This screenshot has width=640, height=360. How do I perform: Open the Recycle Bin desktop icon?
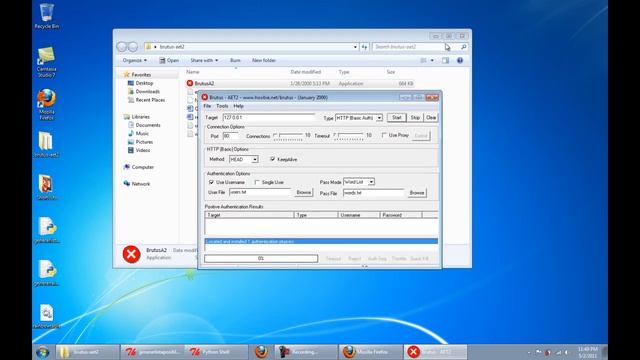47,16
